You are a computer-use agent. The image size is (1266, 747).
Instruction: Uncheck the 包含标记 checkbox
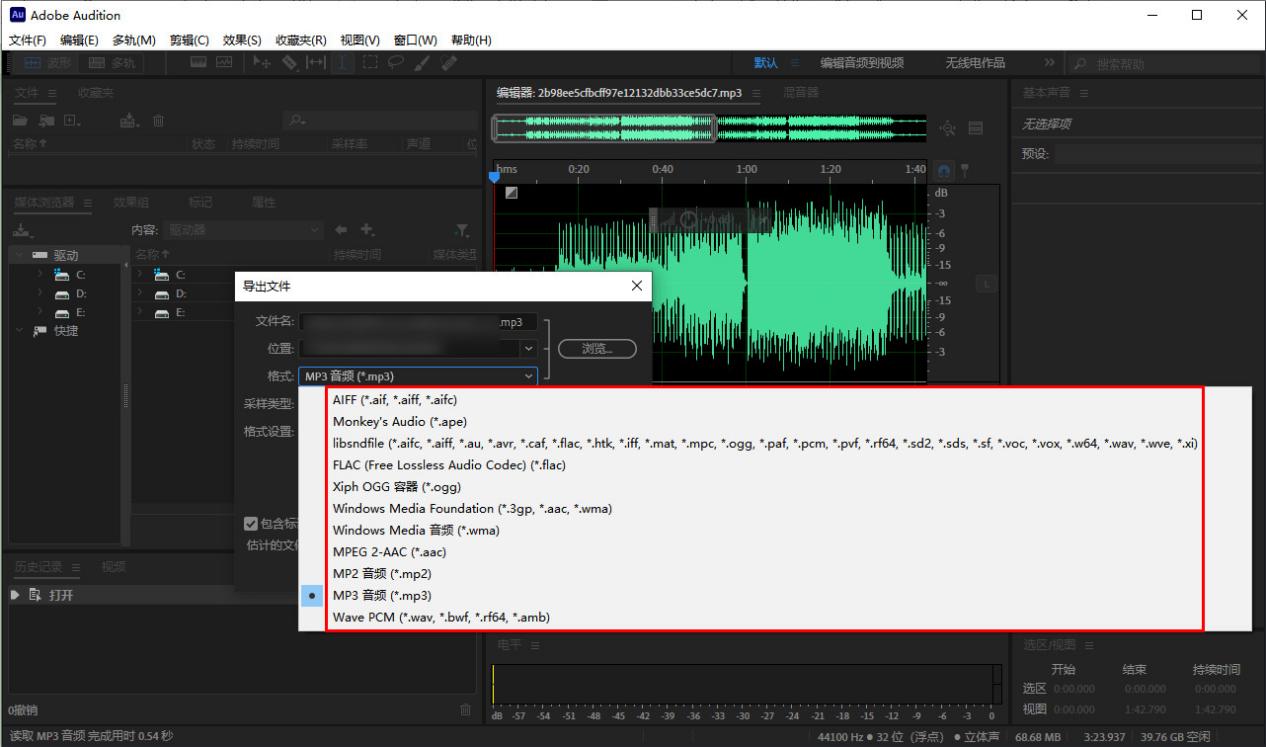pyautogui.click(x=250, y=522)
